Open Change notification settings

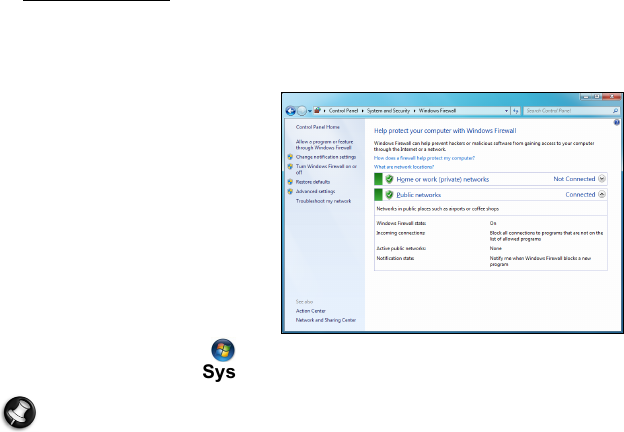[x=326, y=157]
